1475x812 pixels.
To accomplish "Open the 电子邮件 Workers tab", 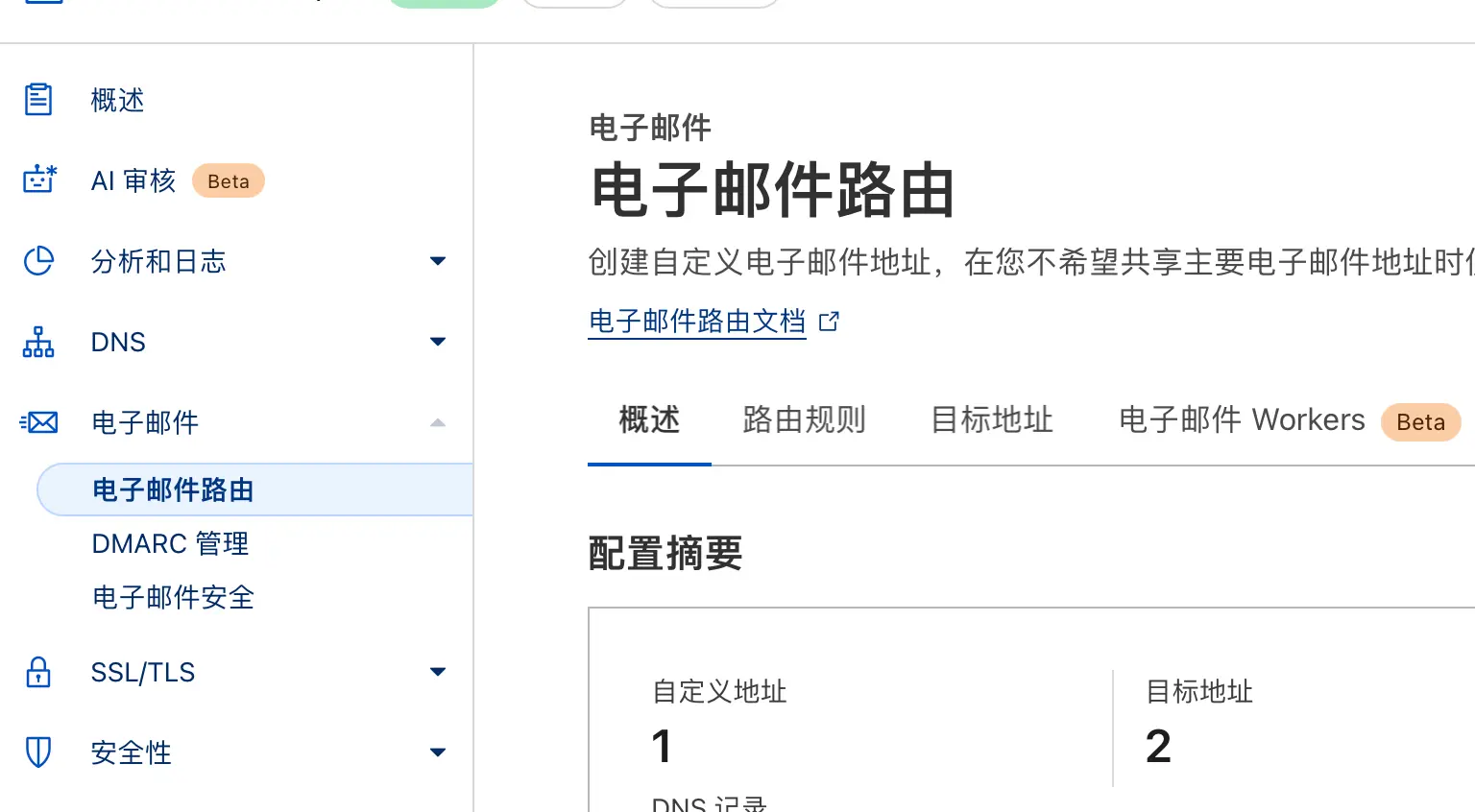I will (1241, 420).
